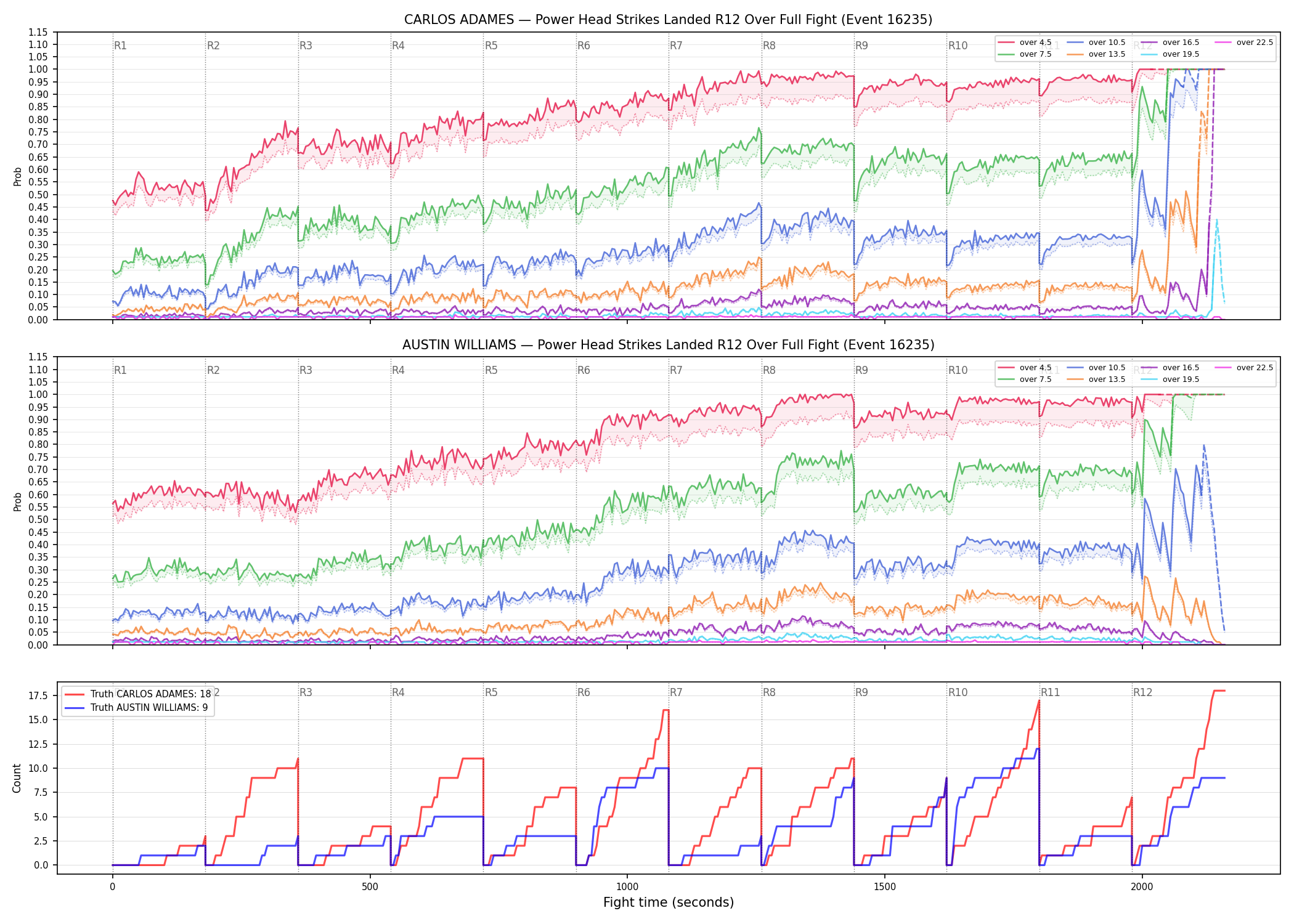Click the 17.5 tick on Count axis

[38, 696]
